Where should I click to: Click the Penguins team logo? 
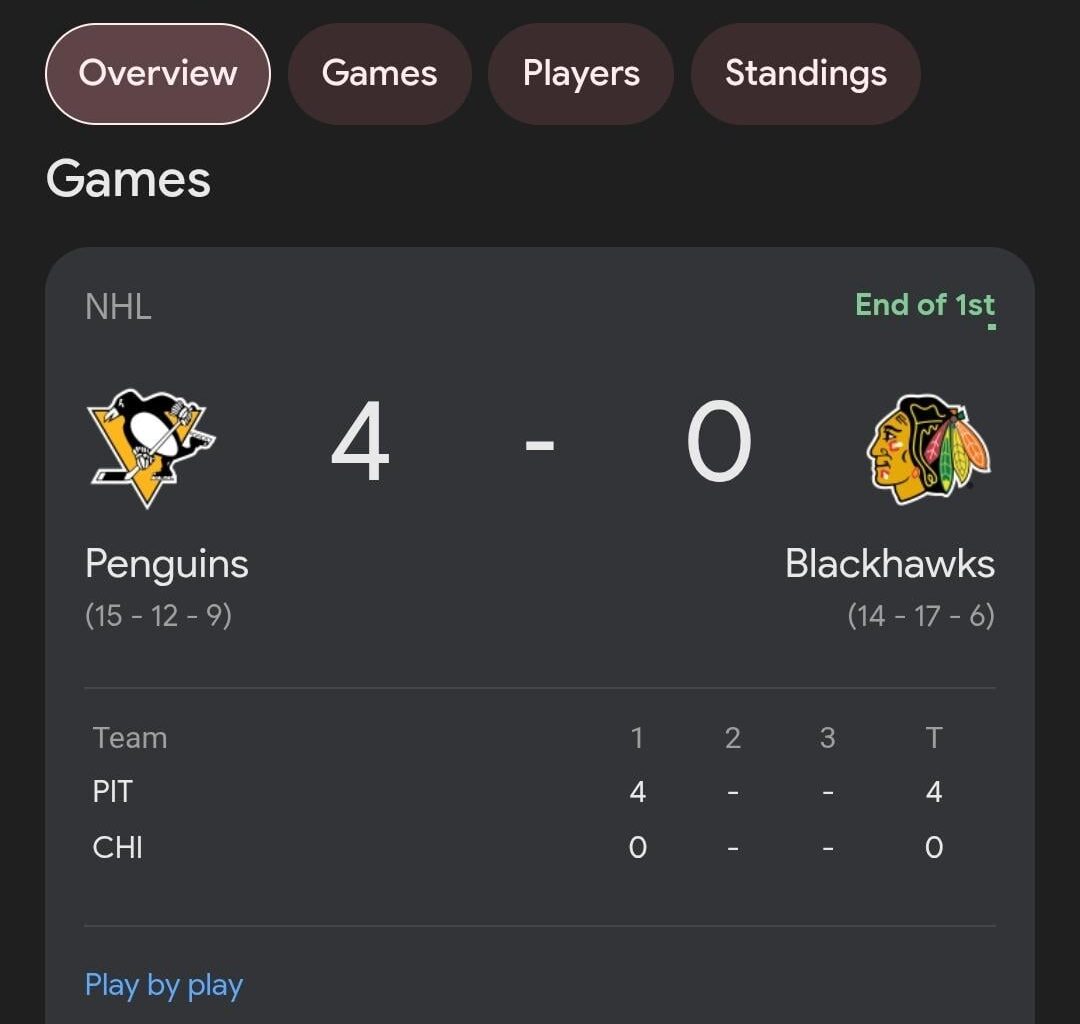click(x=152, y=447)
